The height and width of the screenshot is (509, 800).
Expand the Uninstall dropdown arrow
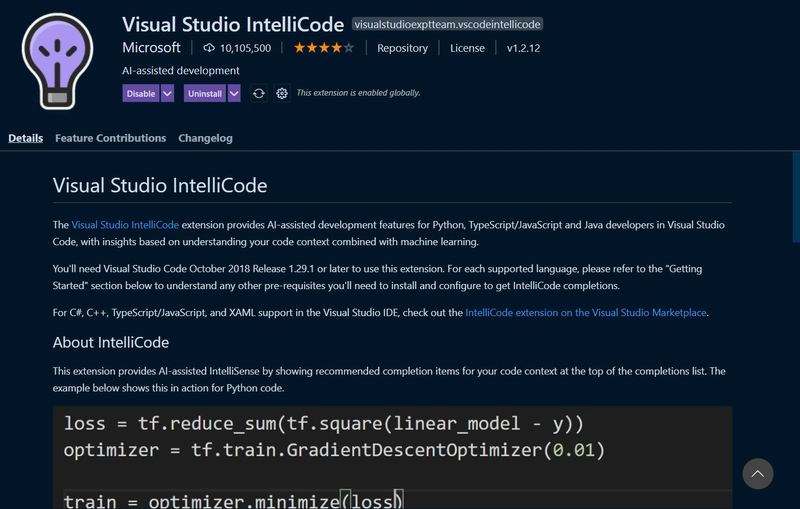tap(234, 93)
